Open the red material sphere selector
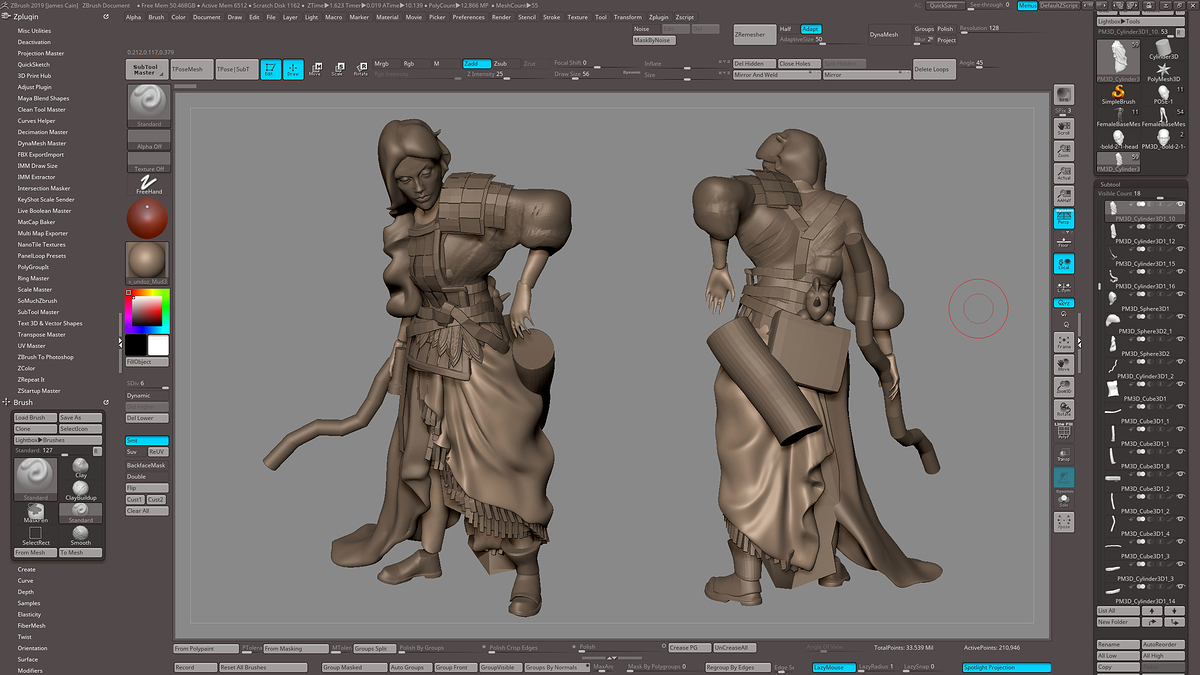Viewport: 1200px width, 675px height. 148,218
